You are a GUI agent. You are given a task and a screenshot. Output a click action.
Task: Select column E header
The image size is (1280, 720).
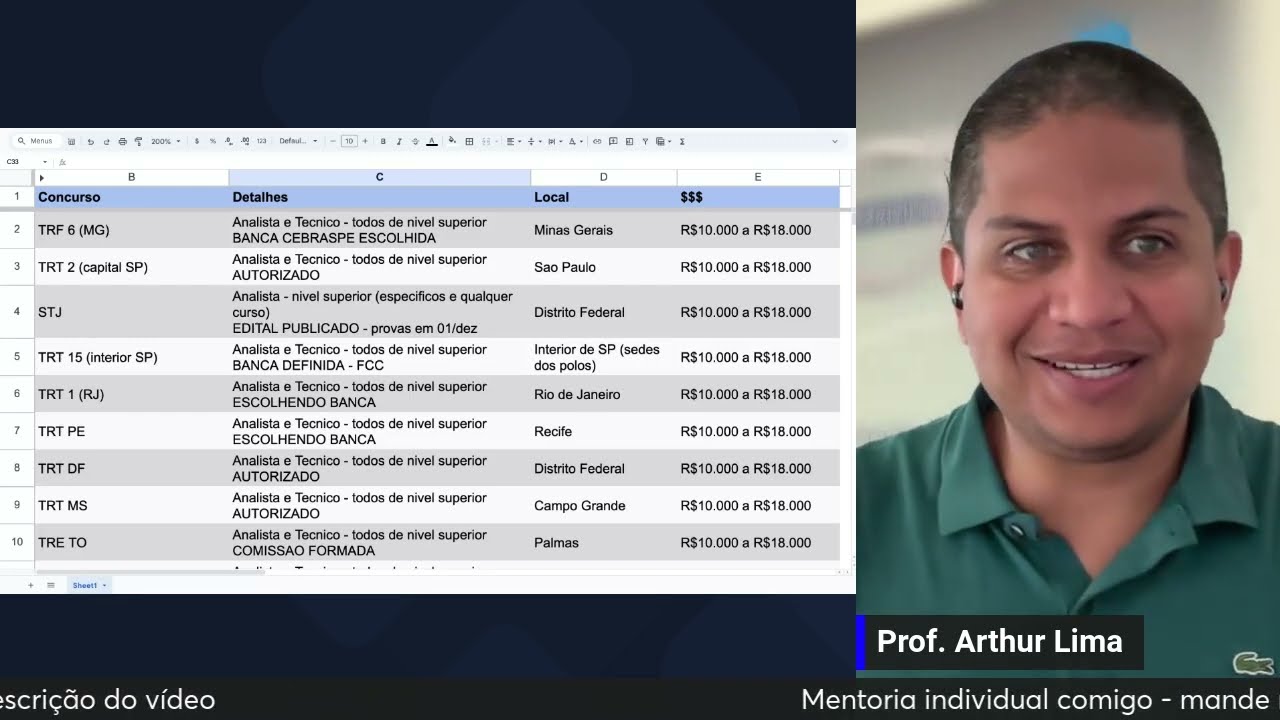[x=757, y=177]
